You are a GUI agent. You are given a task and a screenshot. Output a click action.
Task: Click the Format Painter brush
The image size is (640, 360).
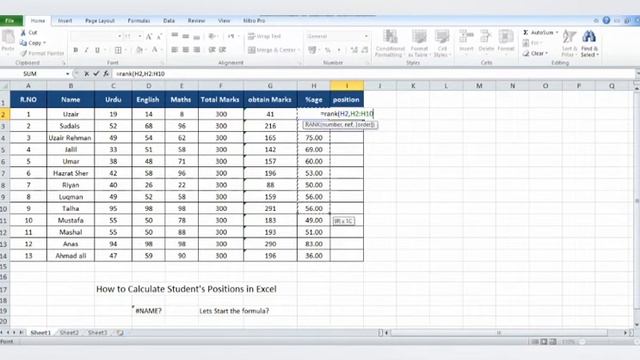[24, 53]
